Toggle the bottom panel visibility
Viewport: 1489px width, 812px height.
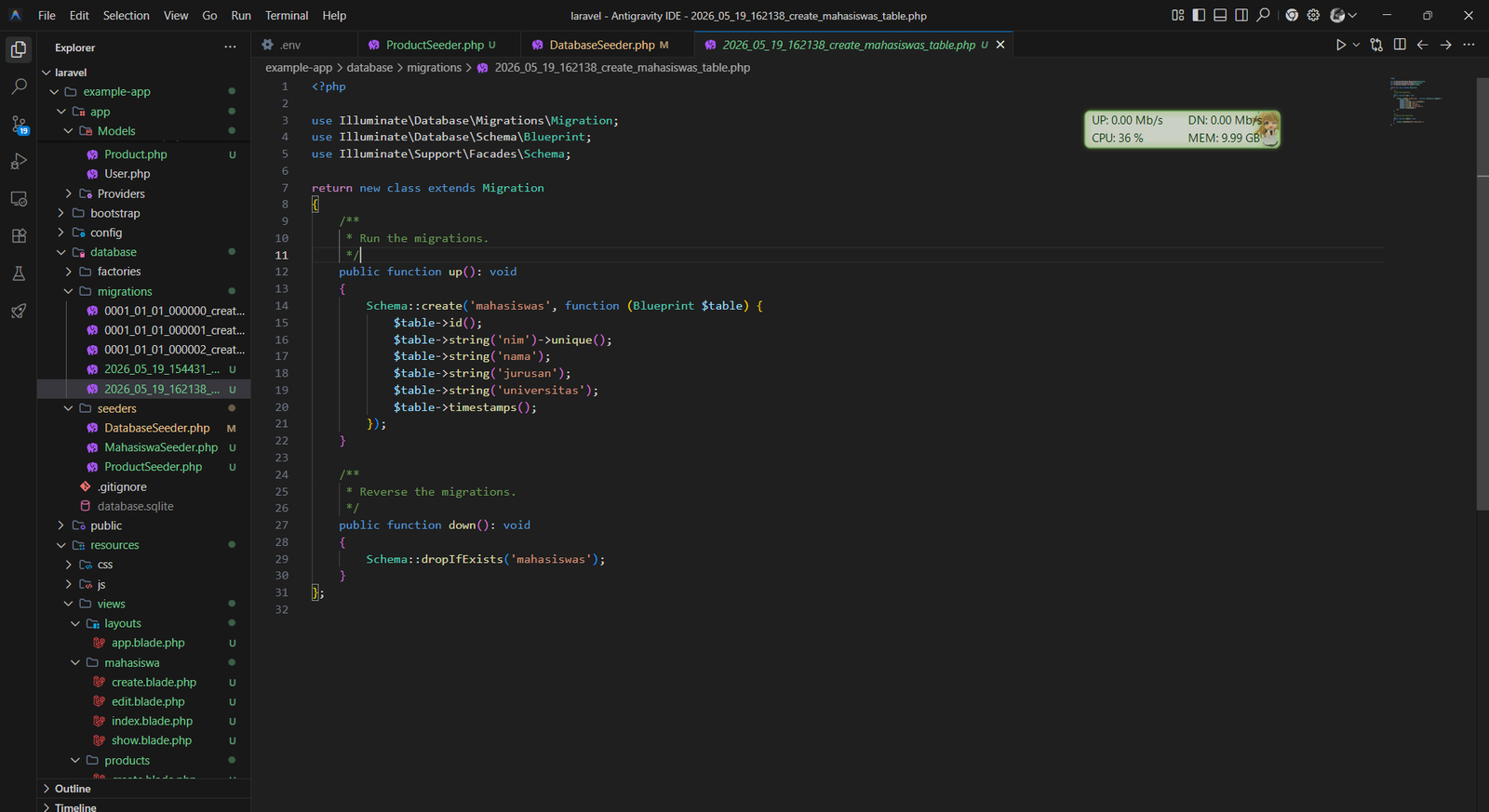[1220, 15]
